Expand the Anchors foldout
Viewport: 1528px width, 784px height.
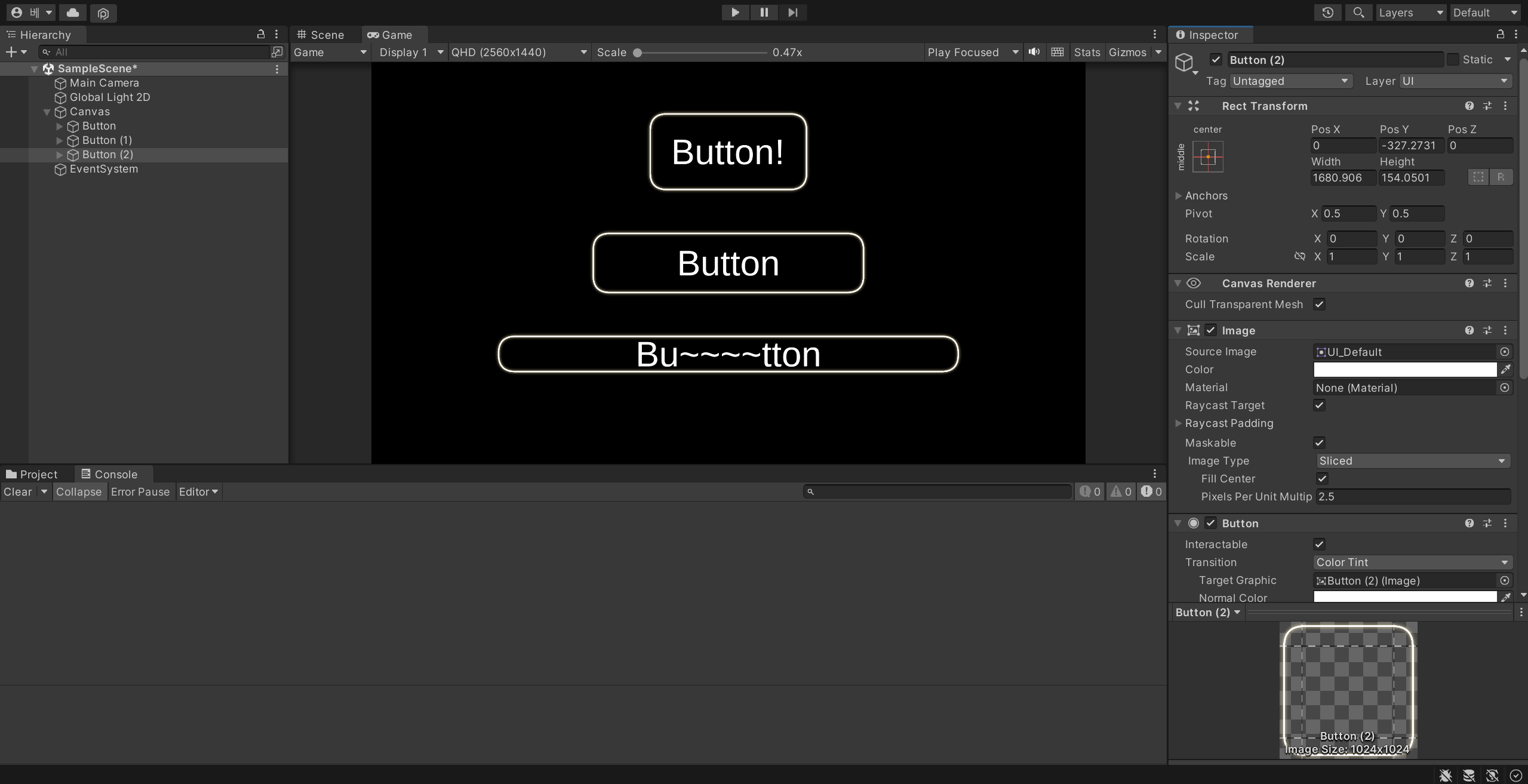point(1178,196)
